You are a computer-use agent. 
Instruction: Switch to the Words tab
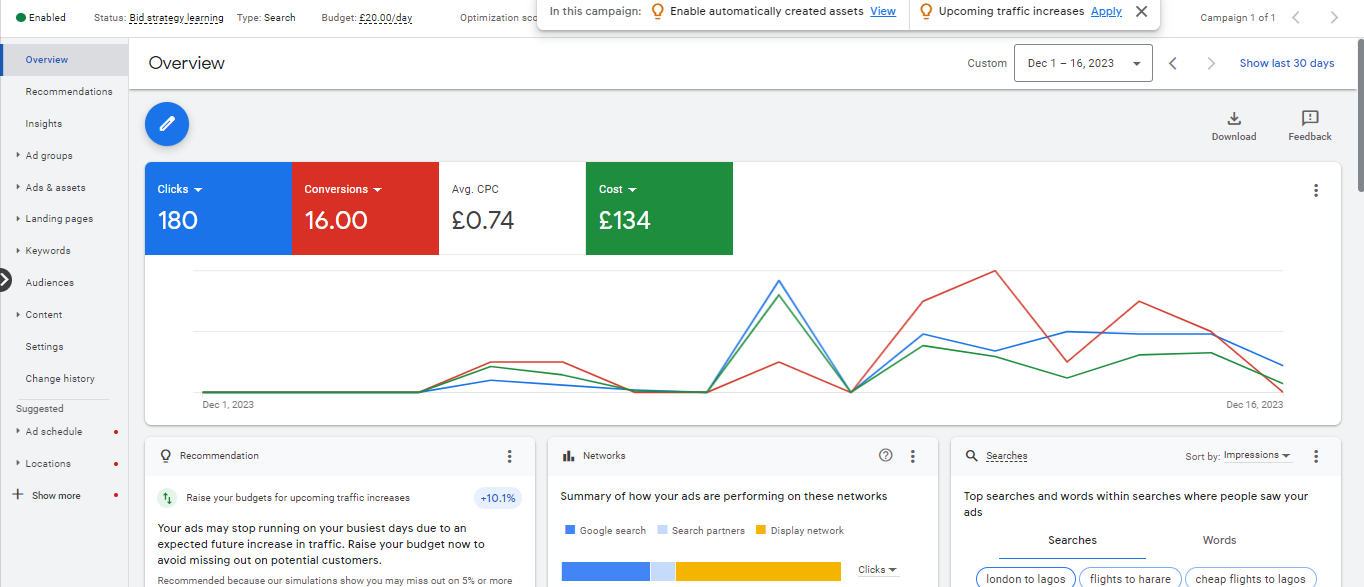click(x=1219, y=540)
